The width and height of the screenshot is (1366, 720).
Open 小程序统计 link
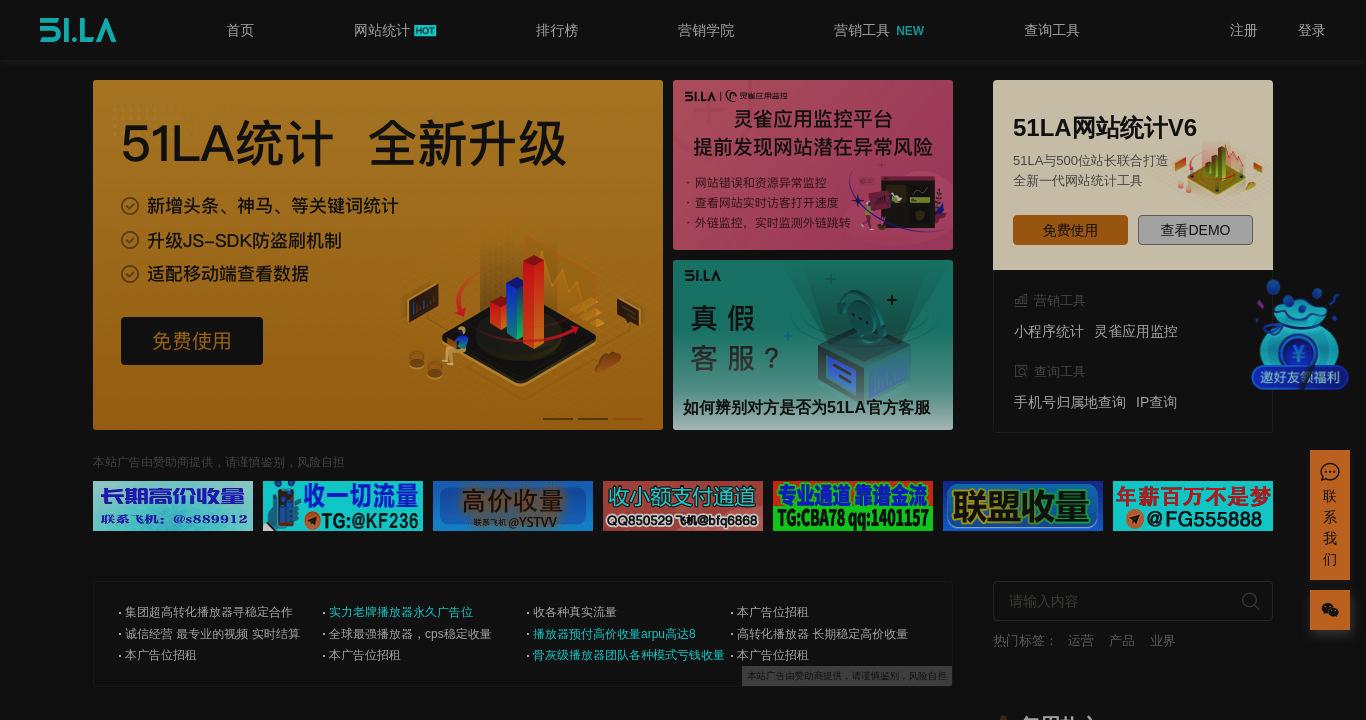(1049, 331)
